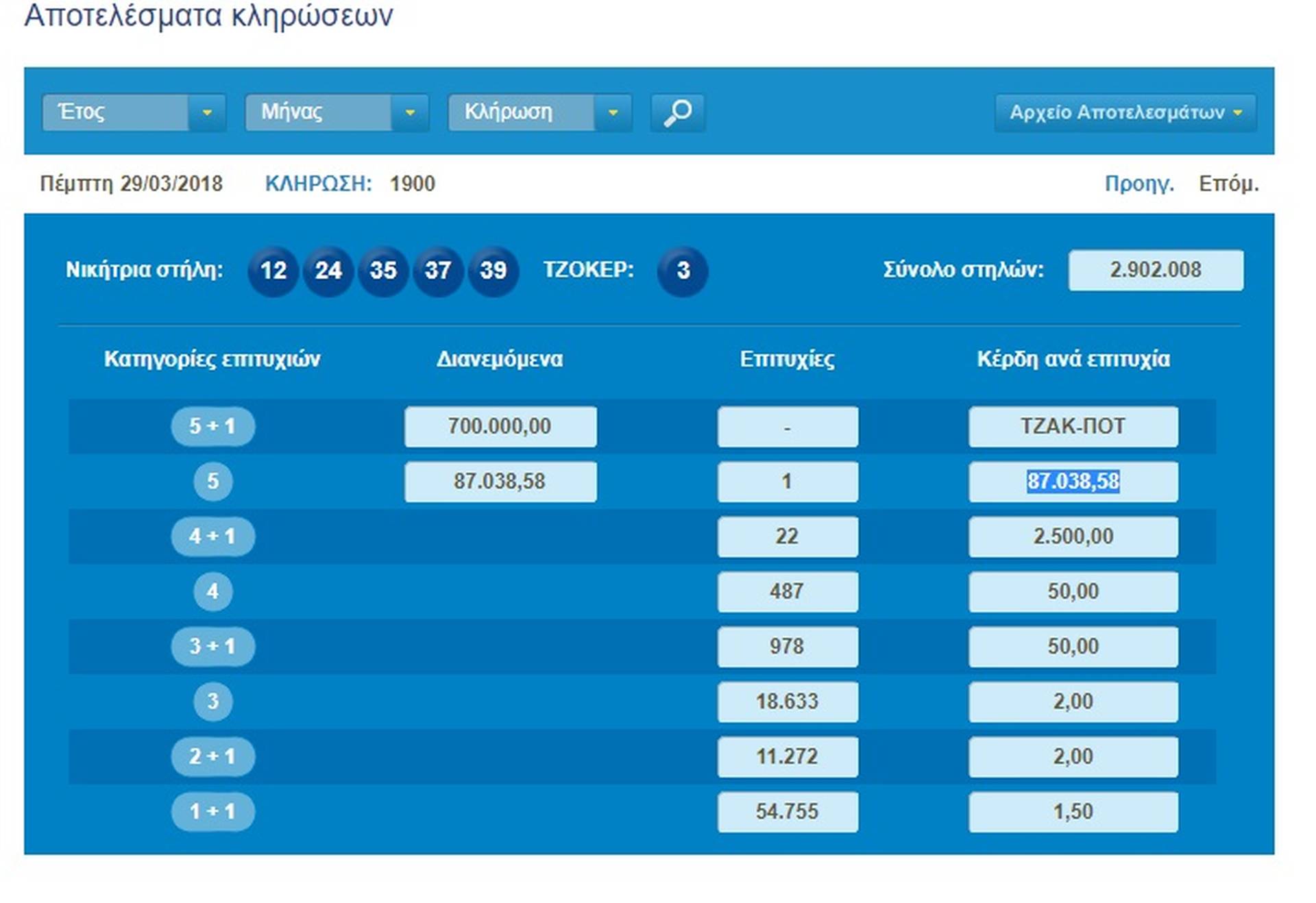This screenshot has height=903, width=1316.
Task: Expand the Μήνας month dropdown
Action: tap(337, 112)
